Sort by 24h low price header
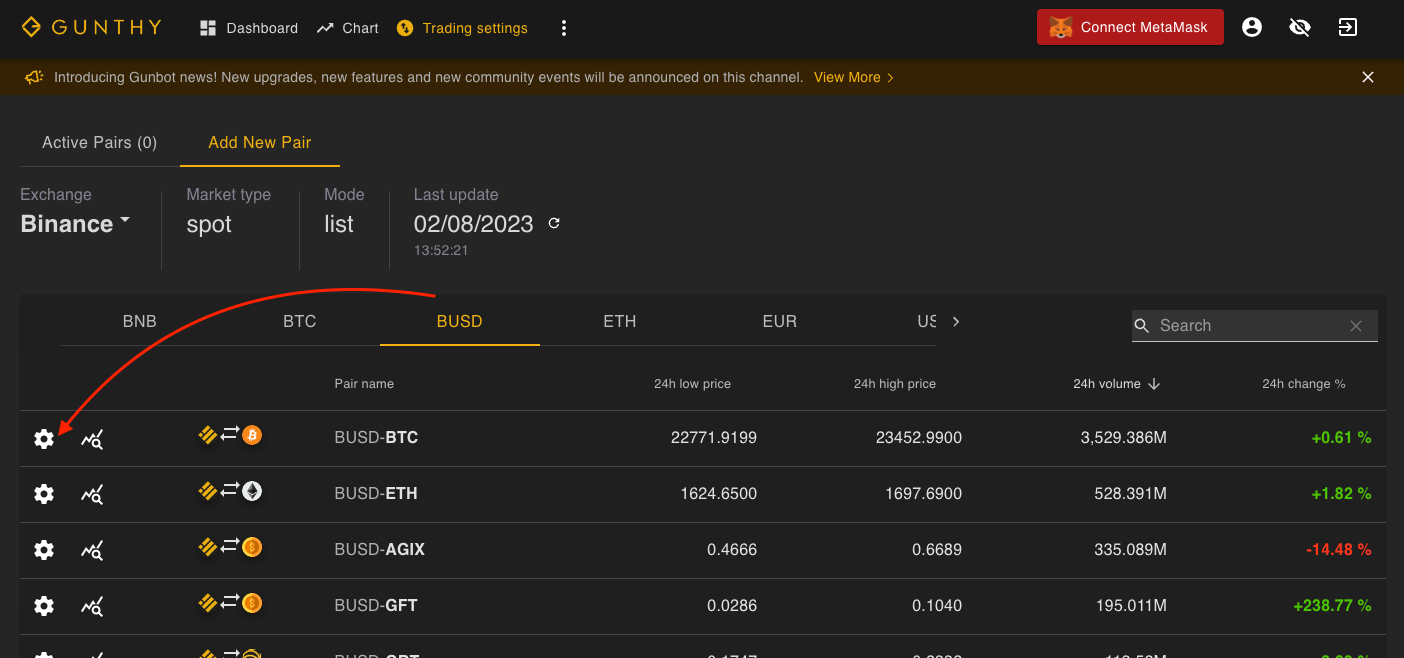The image size is (1404, 658). pos(692,384)
